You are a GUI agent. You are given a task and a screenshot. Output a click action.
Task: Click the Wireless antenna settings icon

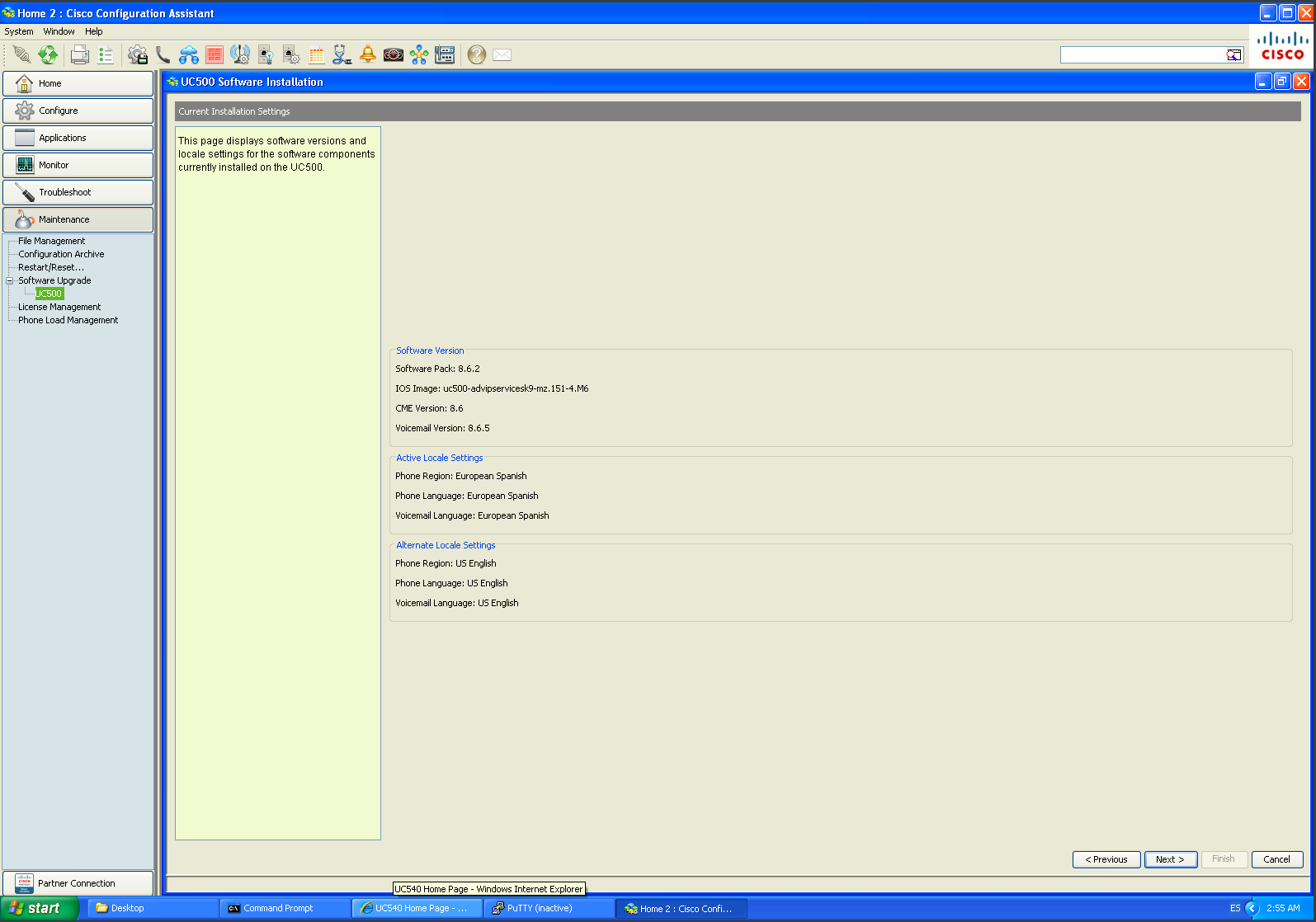[x=240, y=54]
